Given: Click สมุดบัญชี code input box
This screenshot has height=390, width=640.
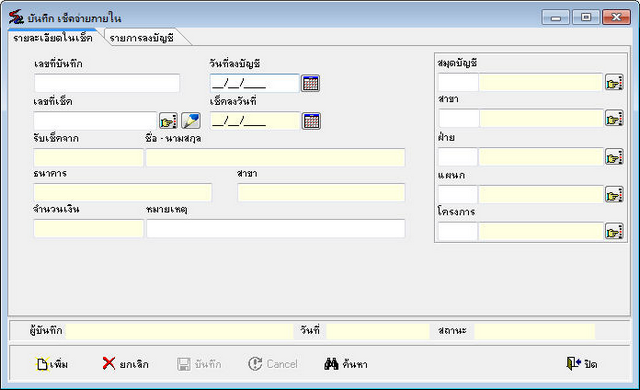Looking at the screenshot, I should click(458, 83).
